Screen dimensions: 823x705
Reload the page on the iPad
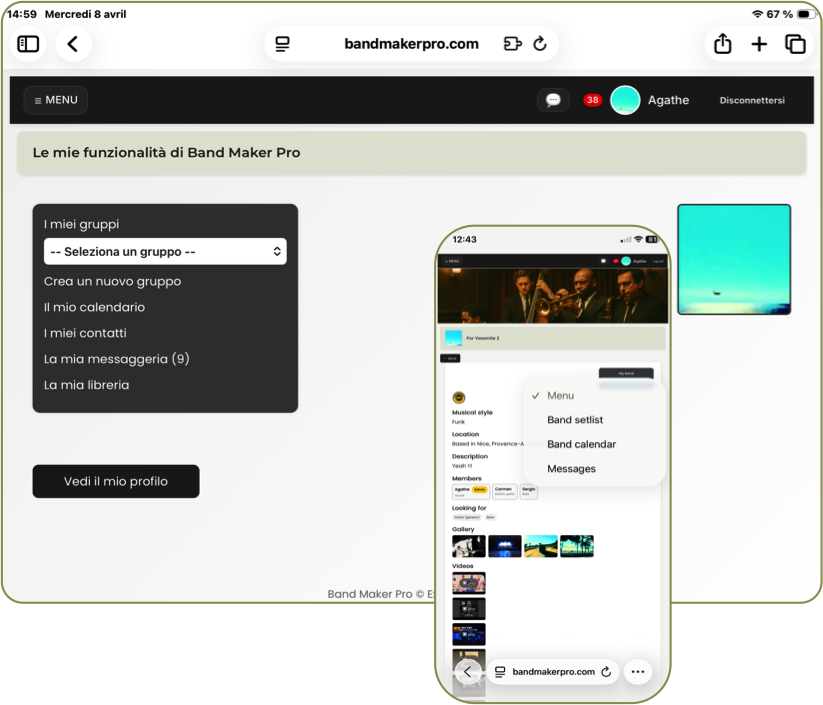click(540, 44)
